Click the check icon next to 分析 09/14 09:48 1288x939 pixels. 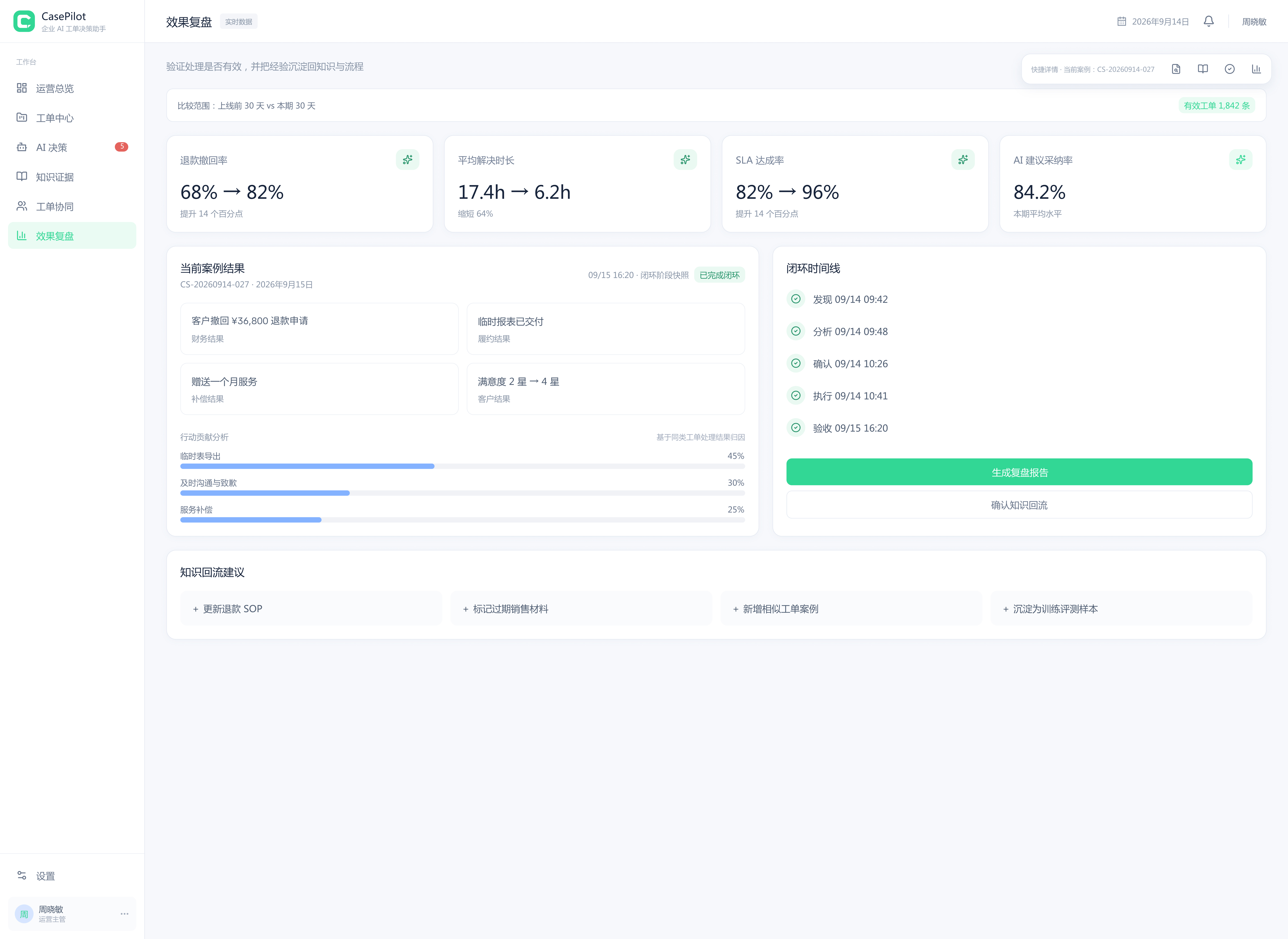(796, 331)
